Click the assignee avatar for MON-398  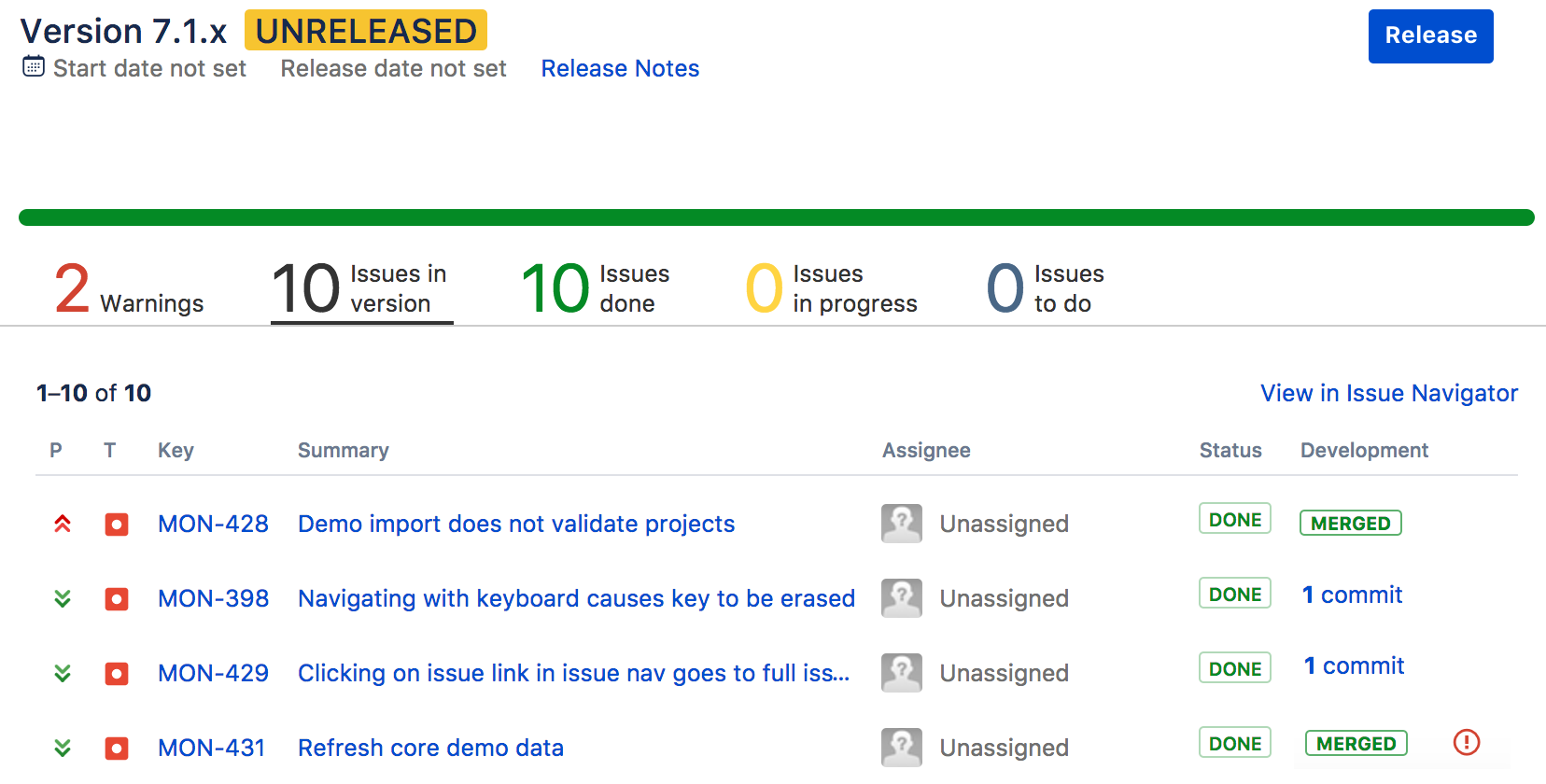coord(902,598)
